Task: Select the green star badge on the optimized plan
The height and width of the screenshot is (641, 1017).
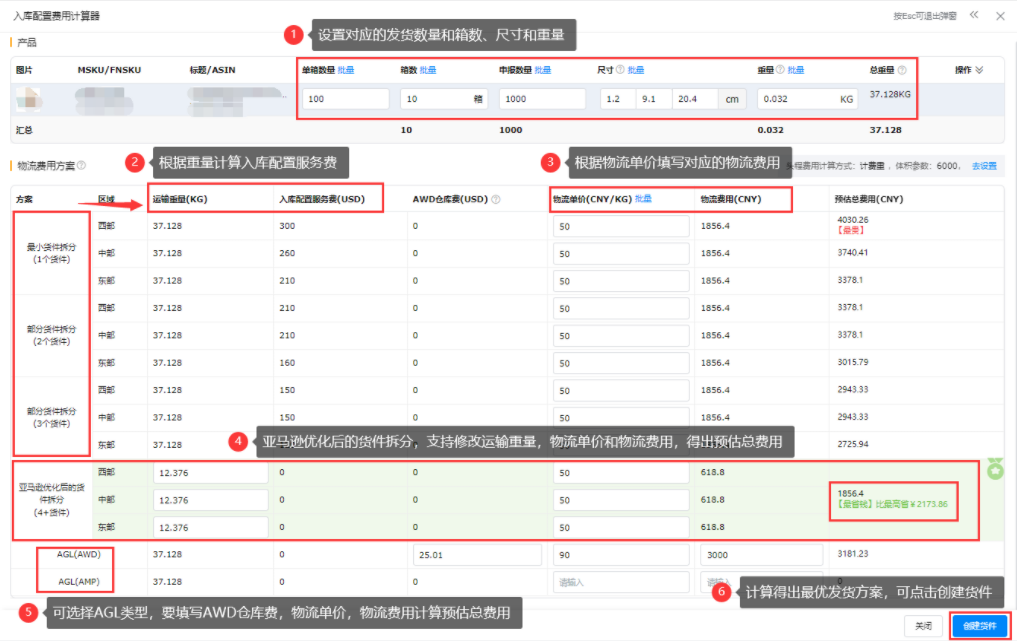Action: [995, 470]
